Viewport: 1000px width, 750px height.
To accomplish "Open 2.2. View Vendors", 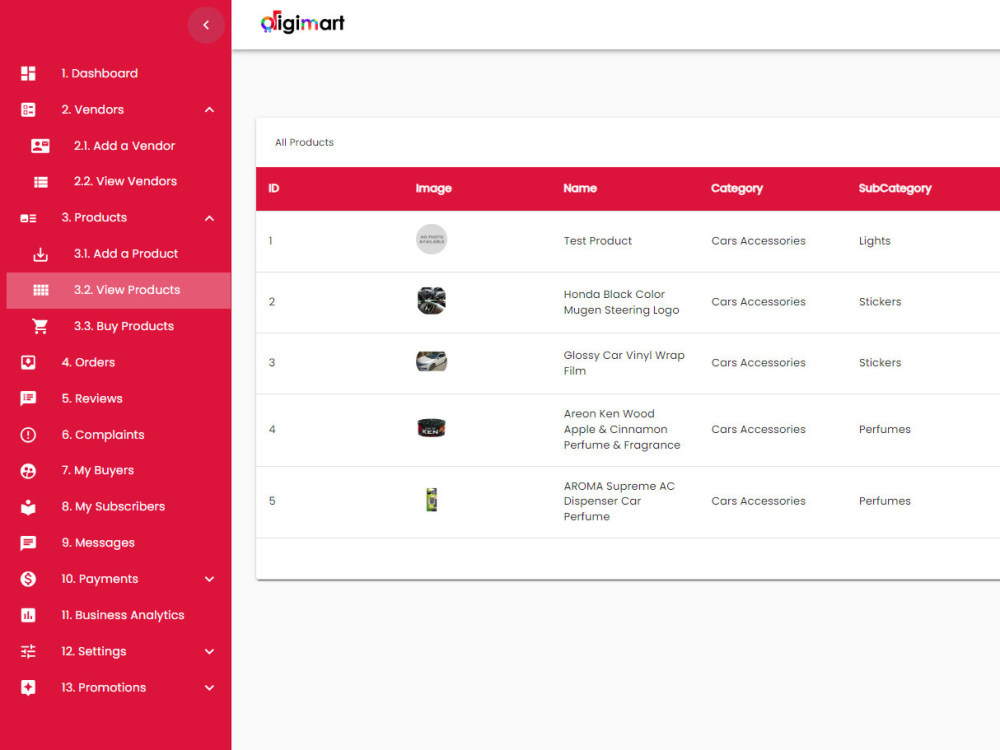I will (126, 181).
